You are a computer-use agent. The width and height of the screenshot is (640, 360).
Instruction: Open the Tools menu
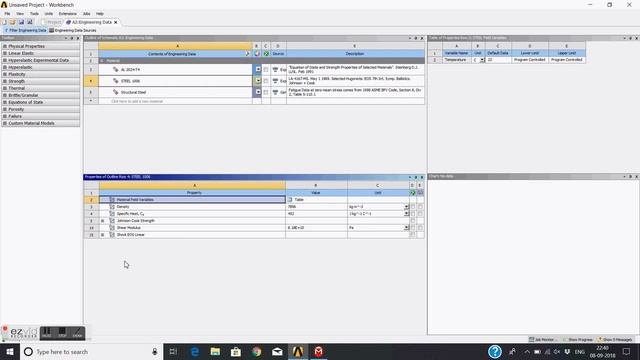coord(34,13)
